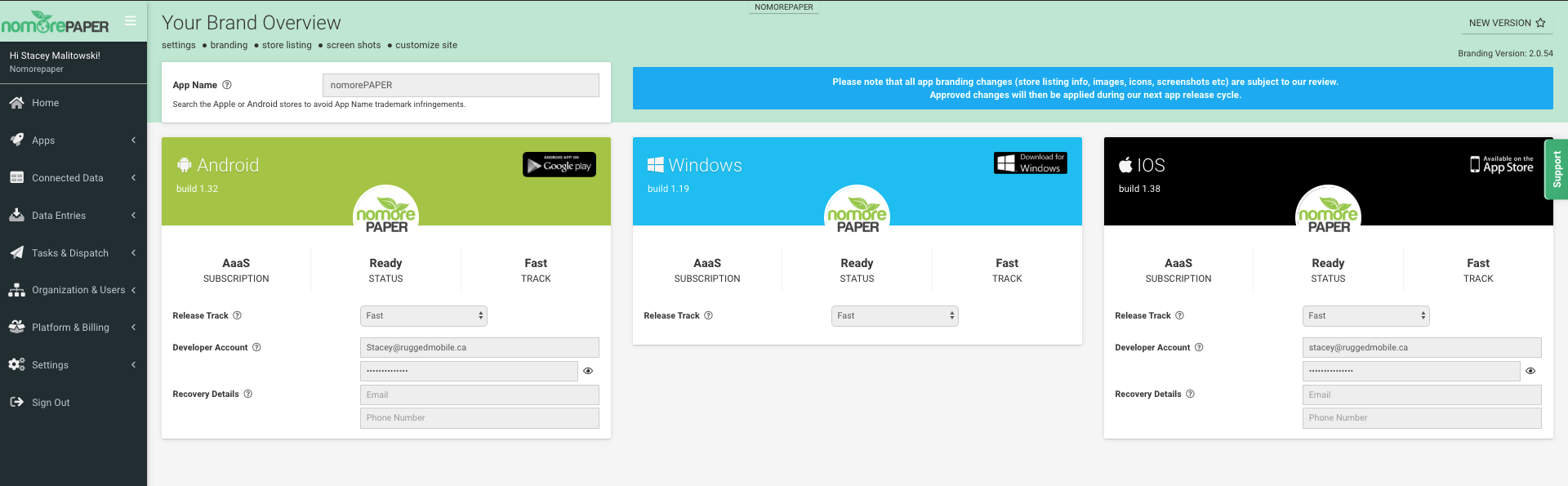Open the store listing section tab
The height and width of the screenshot is (486, 1568).
(x=287, y=45)
